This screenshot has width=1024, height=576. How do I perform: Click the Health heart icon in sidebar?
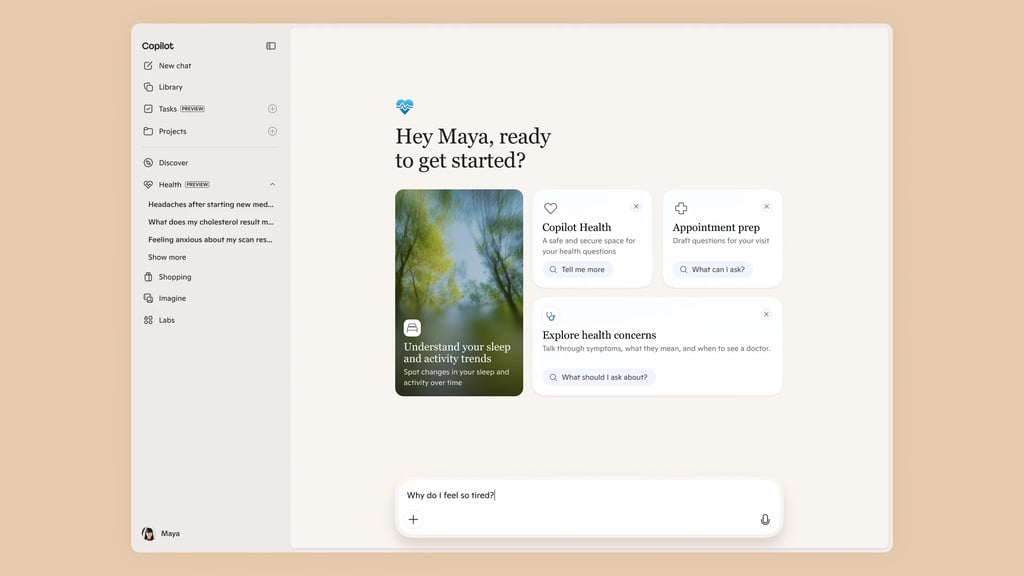(x=148, y=185)
